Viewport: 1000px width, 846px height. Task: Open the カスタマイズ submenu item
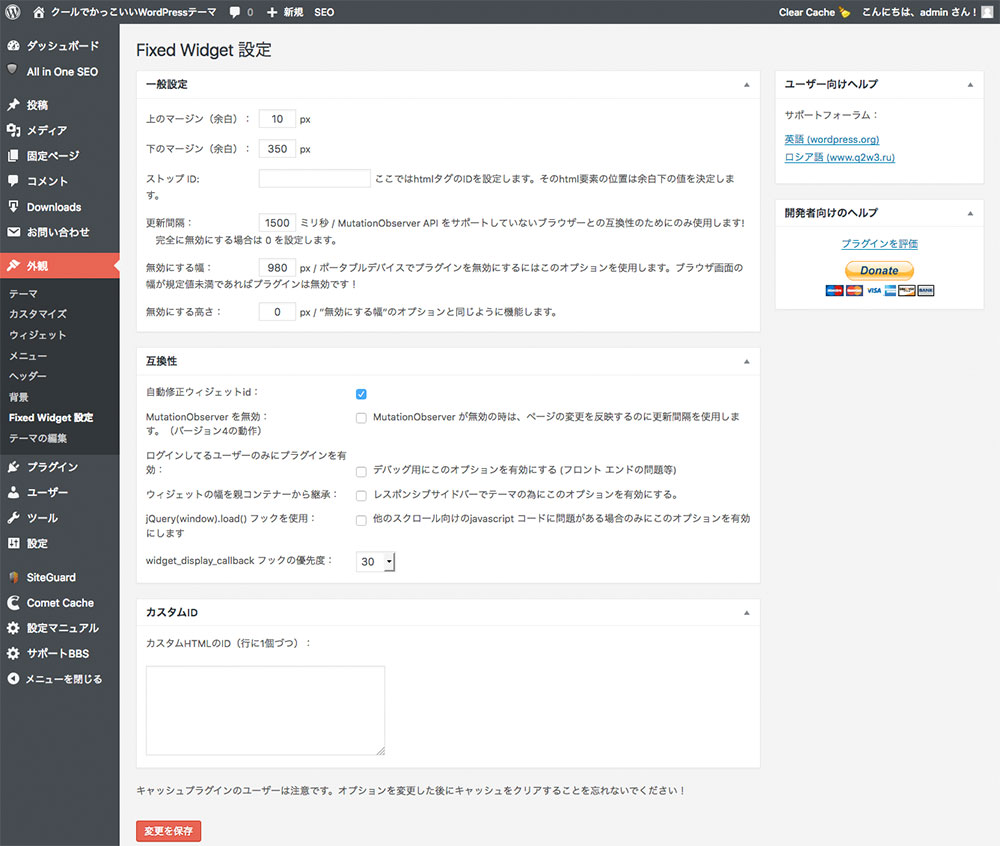38,314
